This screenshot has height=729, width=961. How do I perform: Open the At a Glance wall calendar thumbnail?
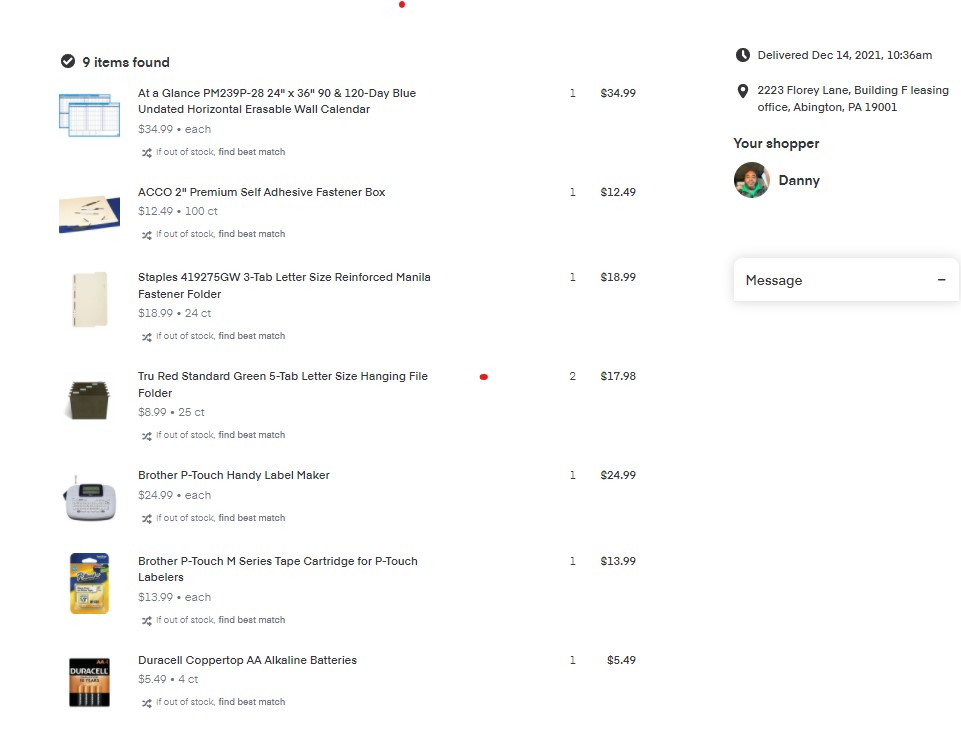tap(89, 114)
